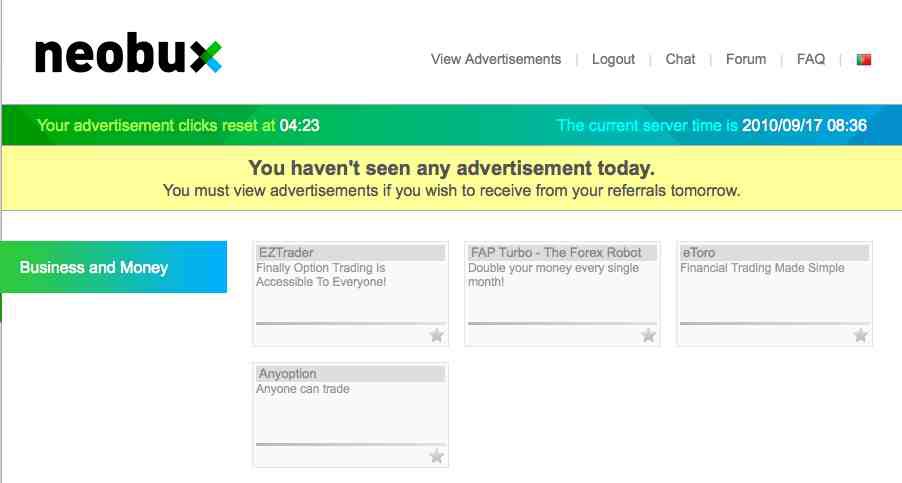Open the EZTrader advertisement title
The height and width of the screenshot is (483, 902).
[286, 253]
